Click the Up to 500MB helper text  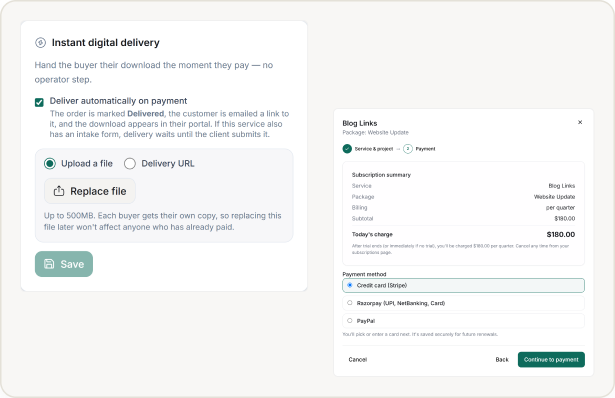(162, 221)
